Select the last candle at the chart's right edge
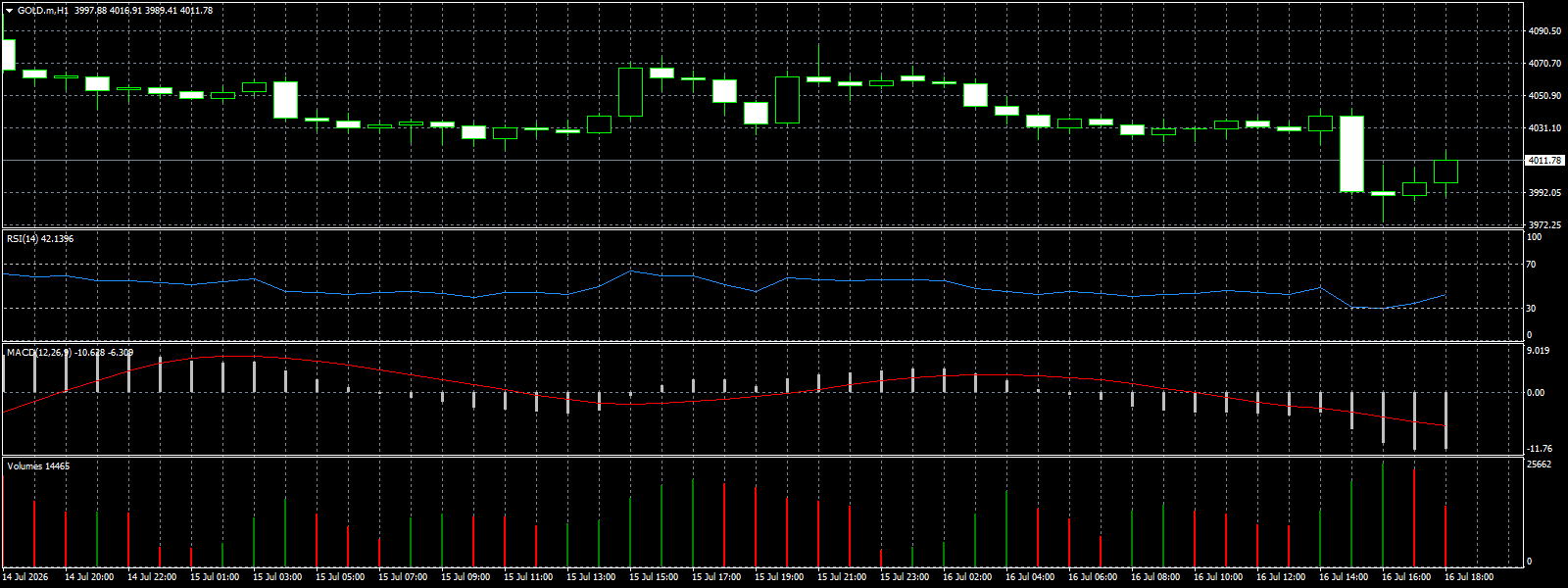 click(x=1445, y=171)
